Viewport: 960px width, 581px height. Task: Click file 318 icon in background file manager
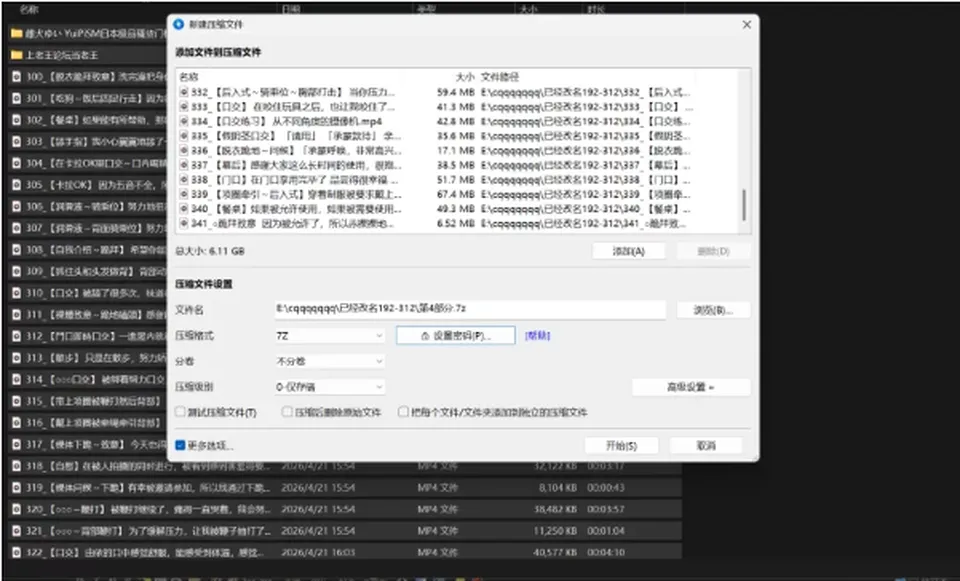click(x=17, y=467)
